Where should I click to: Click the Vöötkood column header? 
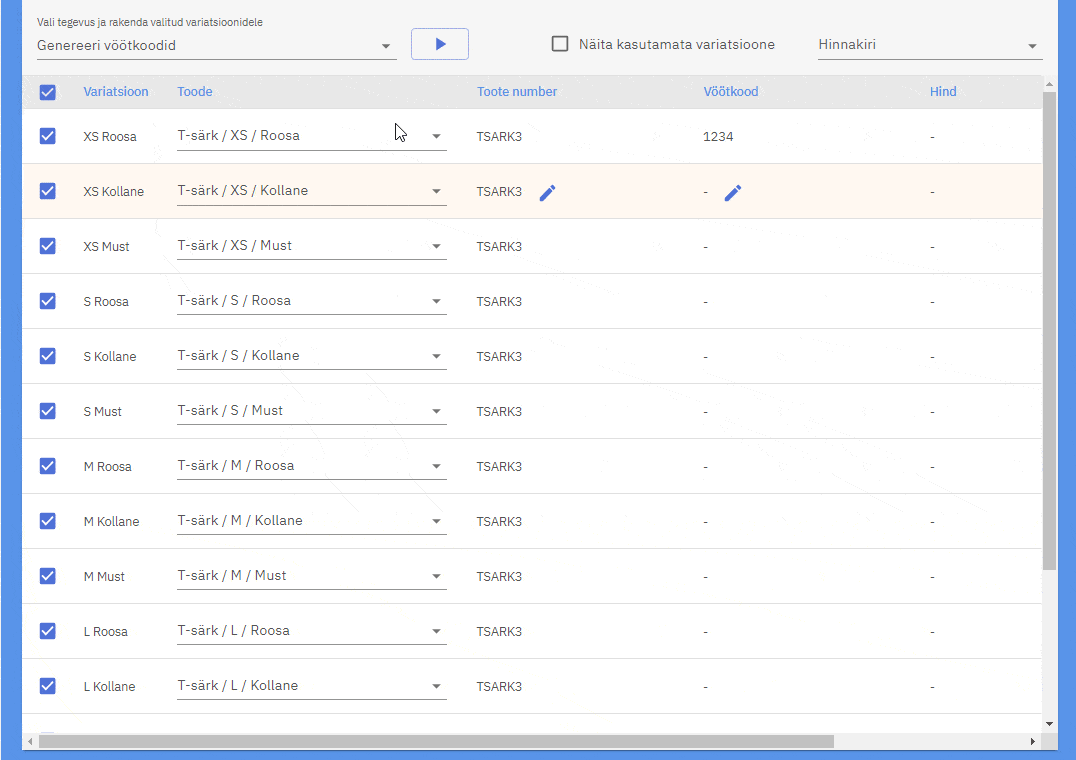click(730, 92)
